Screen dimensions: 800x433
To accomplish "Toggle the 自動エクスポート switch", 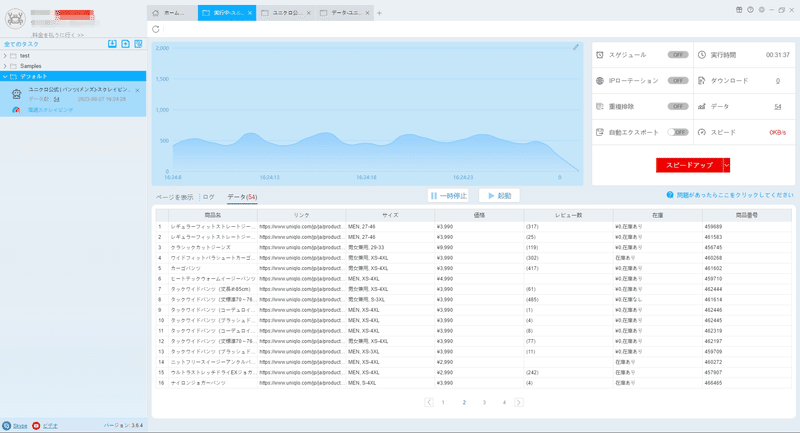I will click(x=678, y=132).
